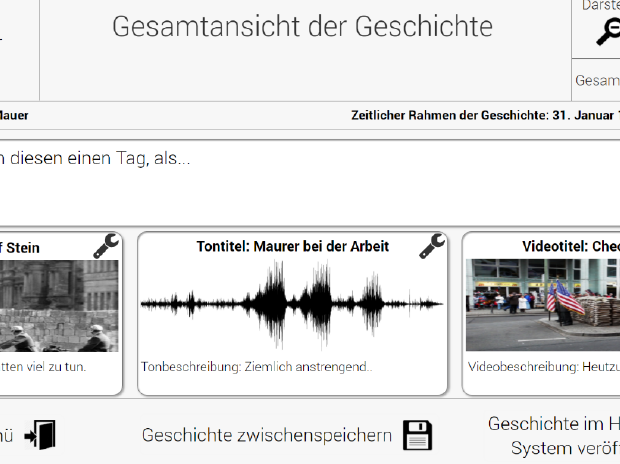Select the "Gesam…" entry below the magnifier
The width and height of the screenshot is (620, 464).
(x=597, y=80)
